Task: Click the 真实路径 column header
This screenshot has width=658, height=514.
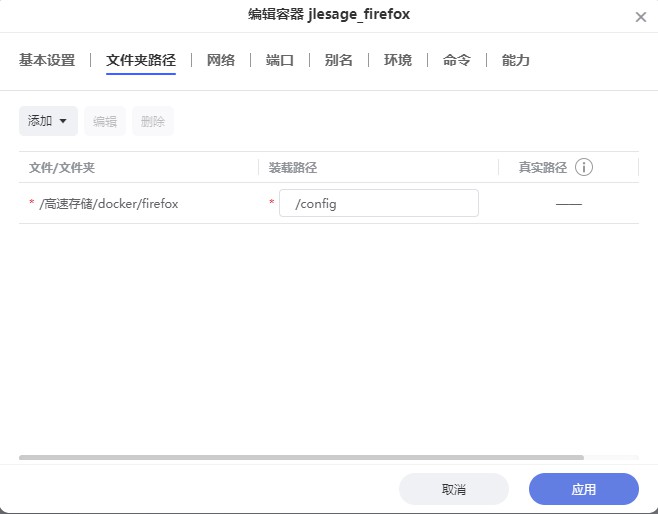Action: pos(543,167)
